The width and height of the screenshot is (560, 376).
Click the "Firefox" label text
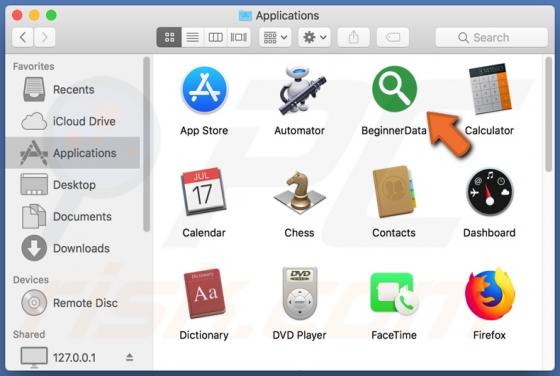(x=489, y=335)
